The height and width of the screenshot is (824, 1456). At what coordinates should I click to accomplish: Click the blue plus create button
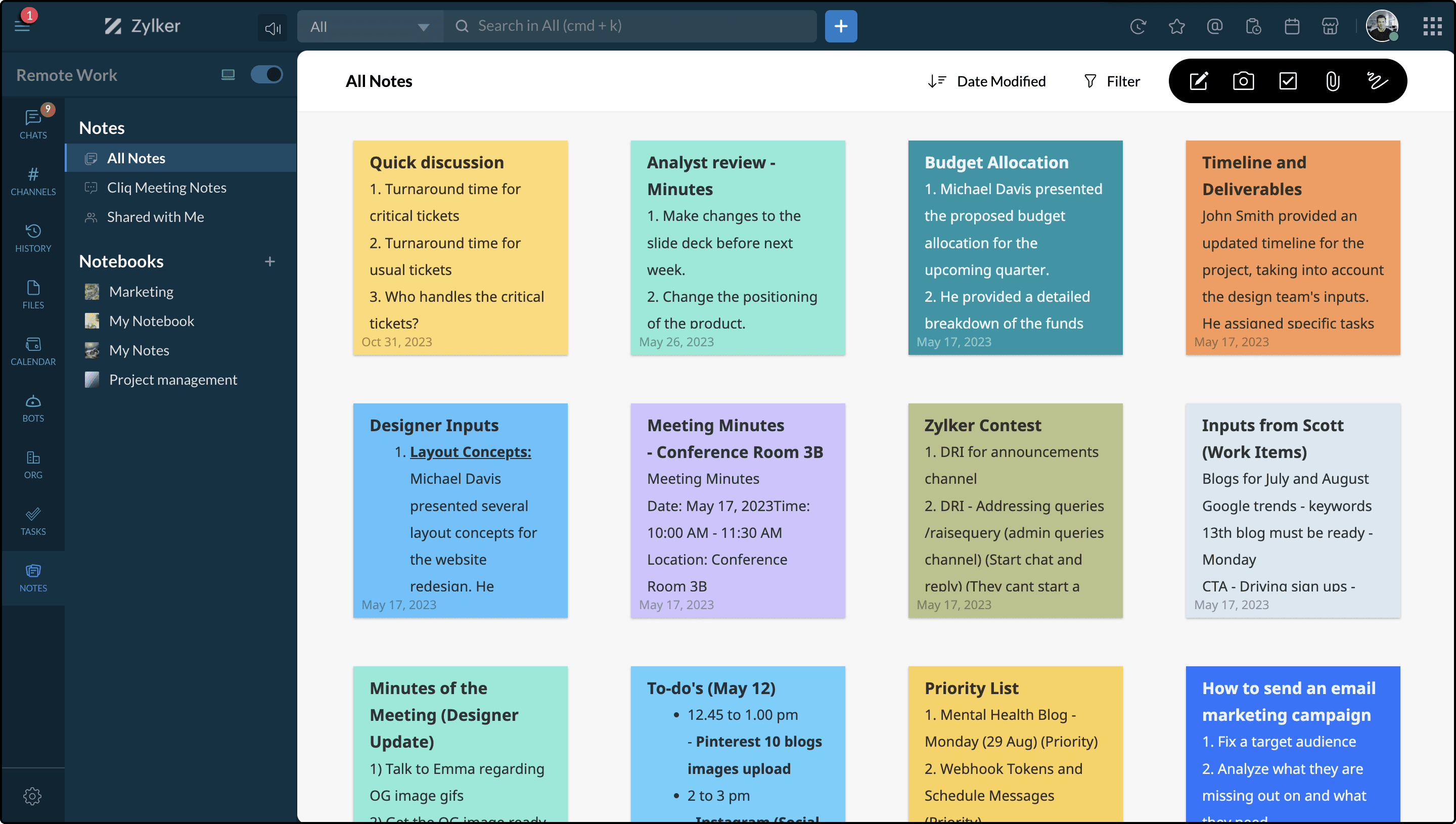pos(840,26)
